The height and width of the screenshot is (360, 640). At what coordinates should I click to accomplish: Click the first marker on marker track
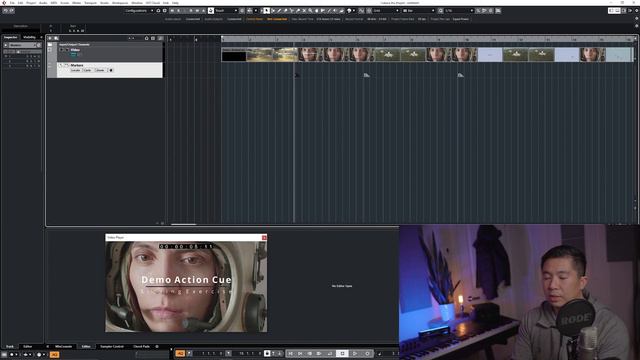[297, 75]
